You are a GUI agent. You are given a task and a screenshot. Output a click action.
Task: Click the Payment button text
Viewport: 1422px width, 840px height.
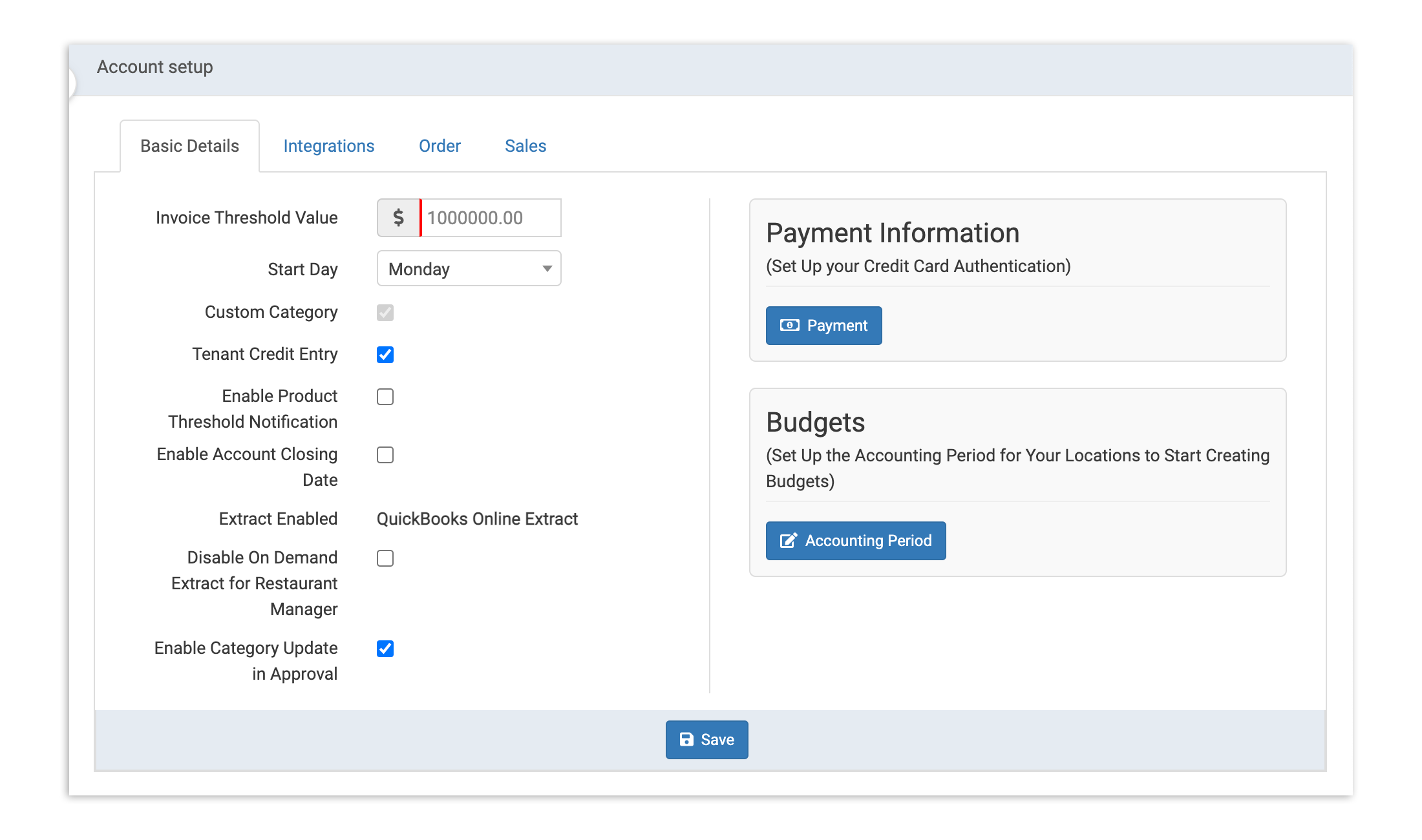pyautogui.click(x=837, y=326)
